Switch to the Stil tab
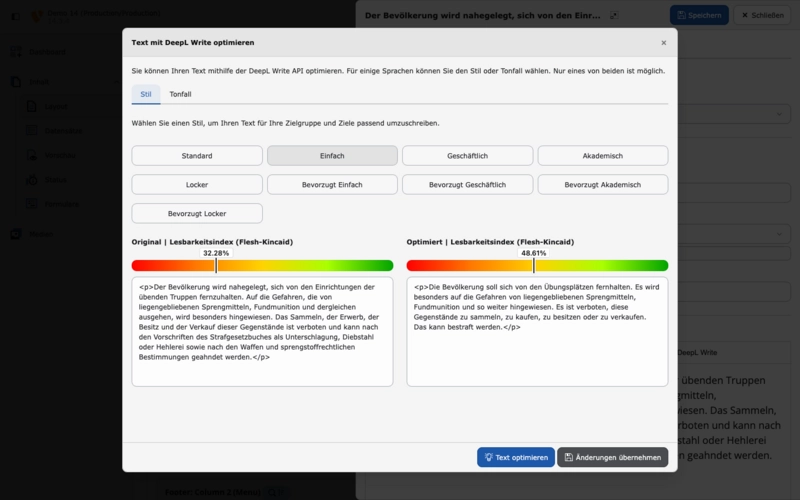800x500 pixels. pyautogui.click(x=146, y=94)
